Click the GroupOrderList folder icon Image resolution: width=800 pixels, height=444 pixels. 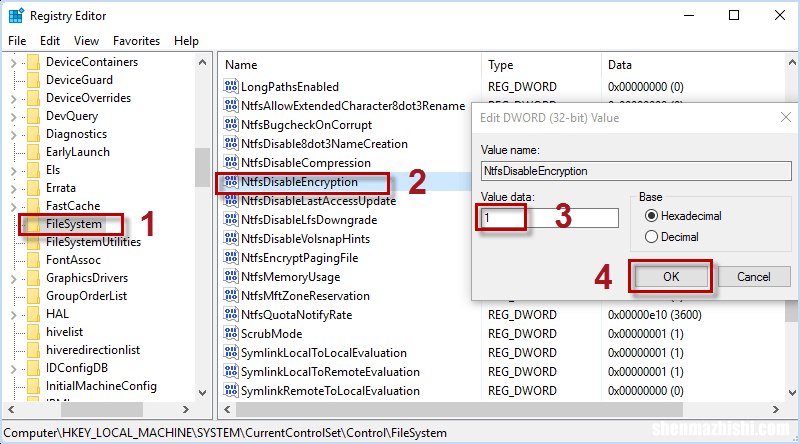coord(33,295)
